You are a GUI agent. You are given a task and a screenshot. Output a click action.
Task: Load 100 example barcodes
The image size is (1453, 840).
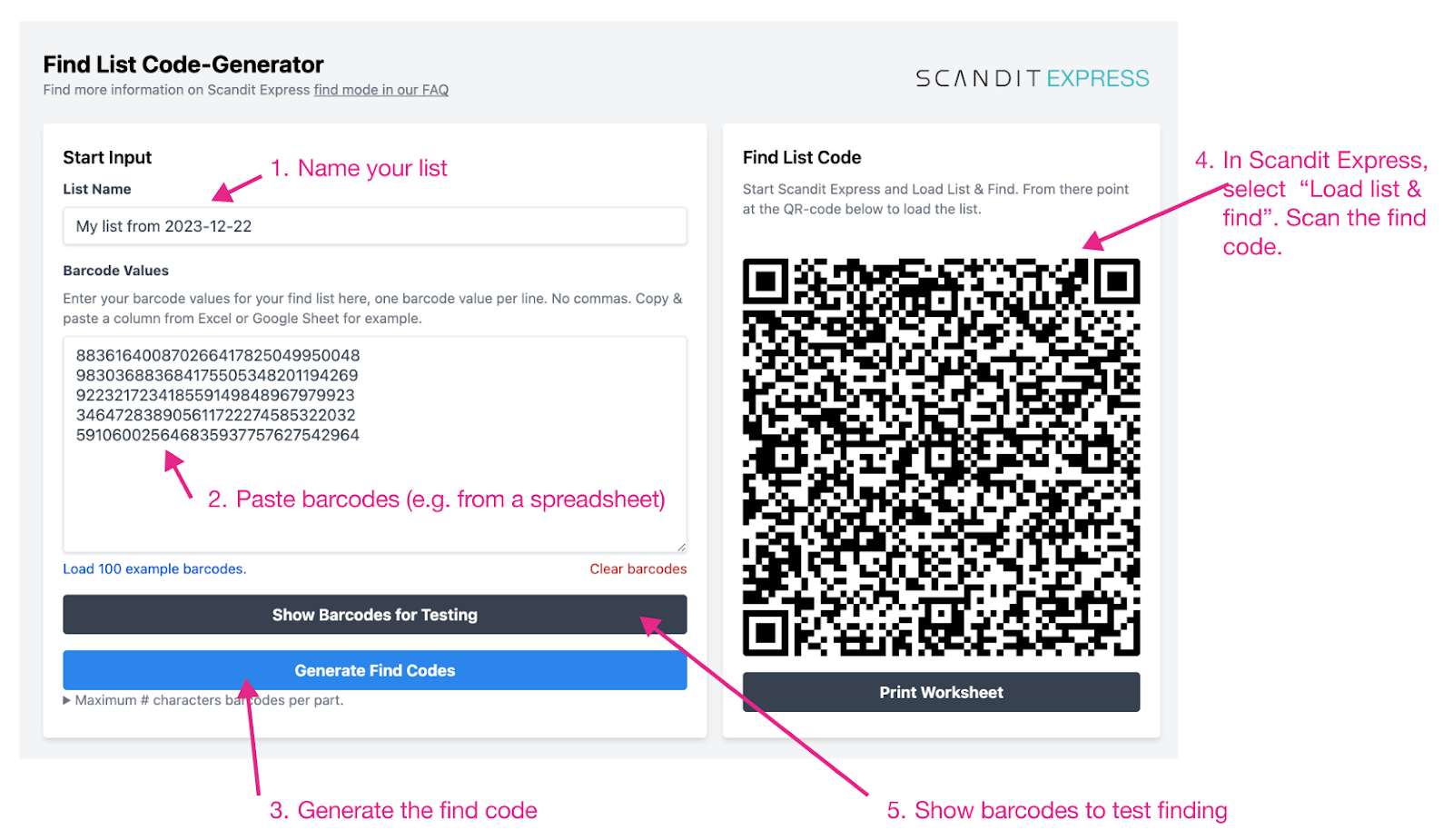(154, 568)
